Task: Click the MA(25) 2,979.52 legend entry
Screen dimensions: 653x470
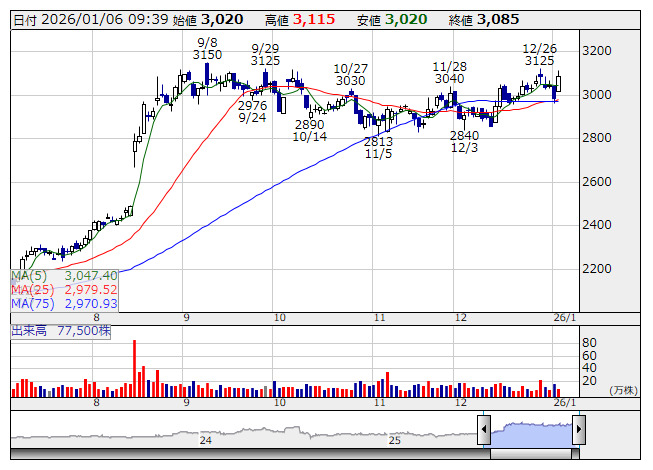Action: point(64,289)
